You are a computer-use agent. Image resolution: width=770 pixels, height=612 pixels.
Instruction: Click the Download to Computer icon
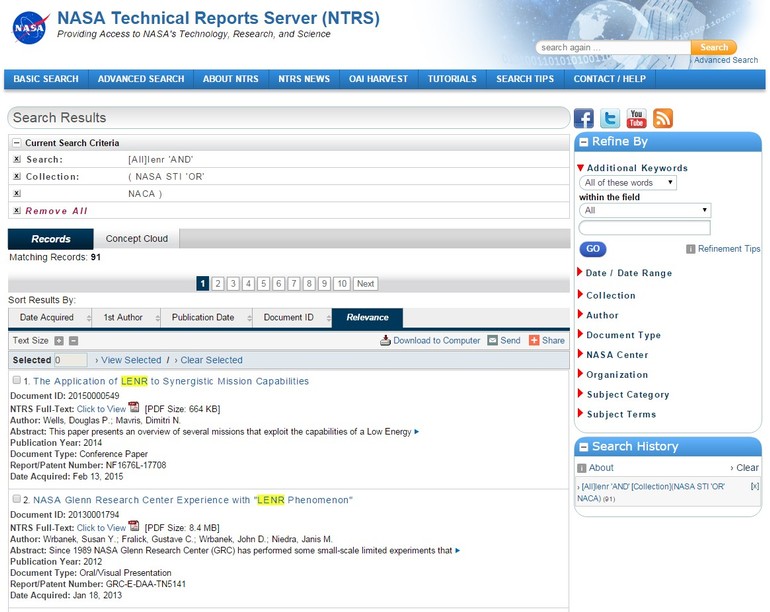pyautogui.click(x=385, y=340)
